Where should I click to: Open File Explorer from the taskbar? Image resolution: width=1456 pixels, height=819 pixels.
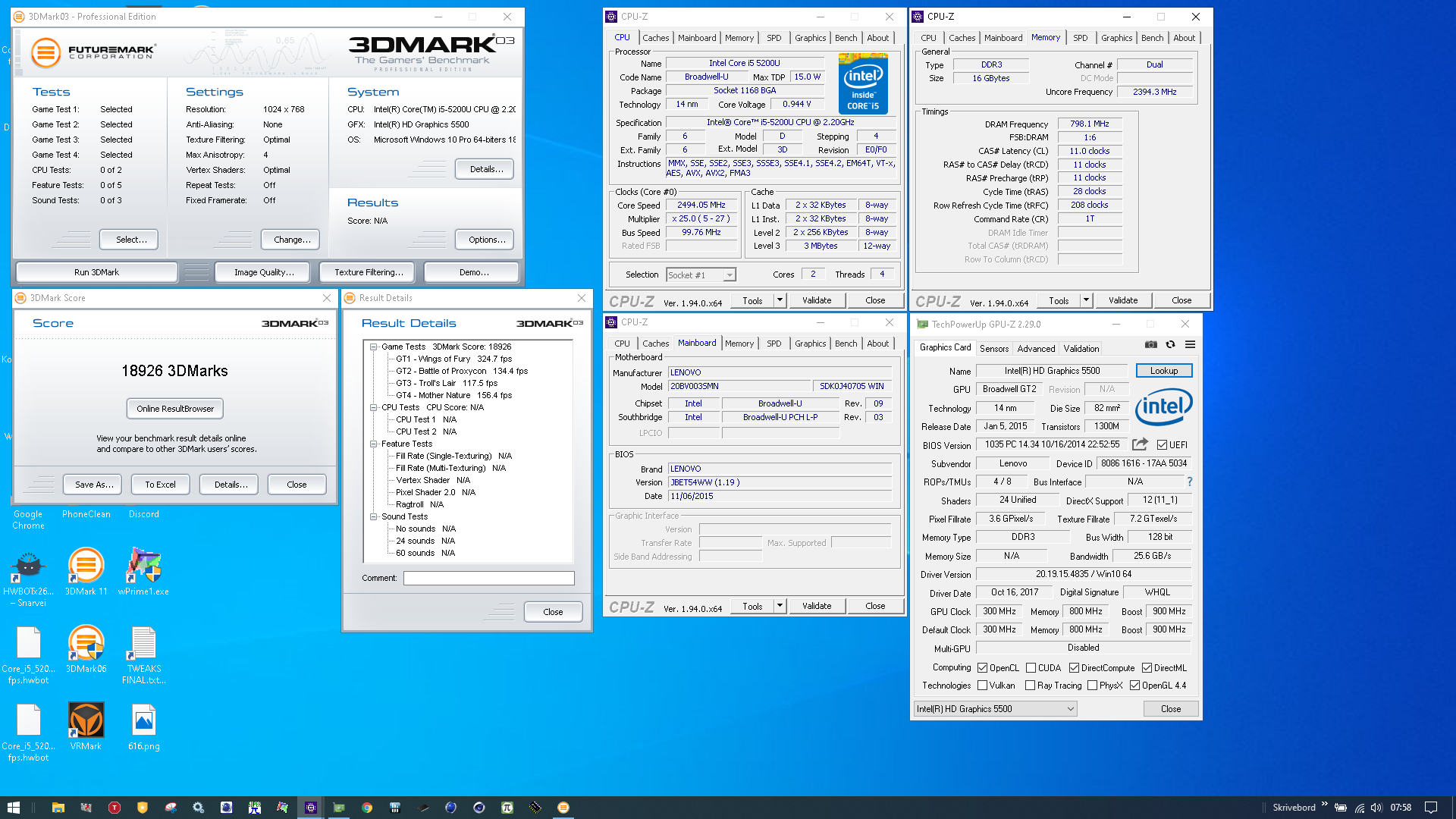[x=58, y=808]
